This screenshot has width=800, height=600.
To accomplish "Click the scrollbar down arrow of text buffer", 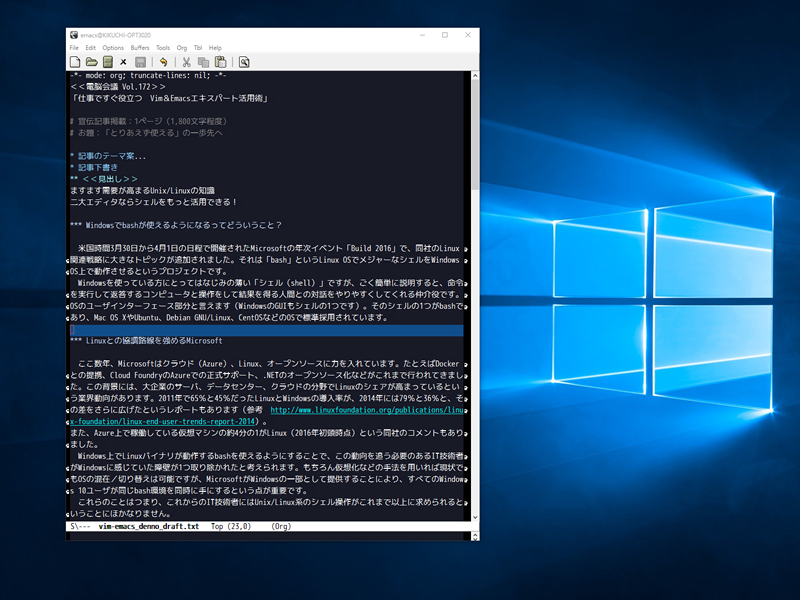I will [475, 517].
